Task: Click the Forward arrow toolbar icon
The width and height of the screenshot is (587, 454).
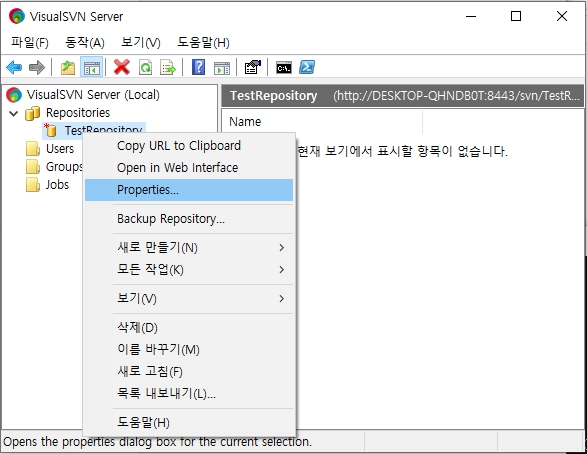Action: [37, 67]
